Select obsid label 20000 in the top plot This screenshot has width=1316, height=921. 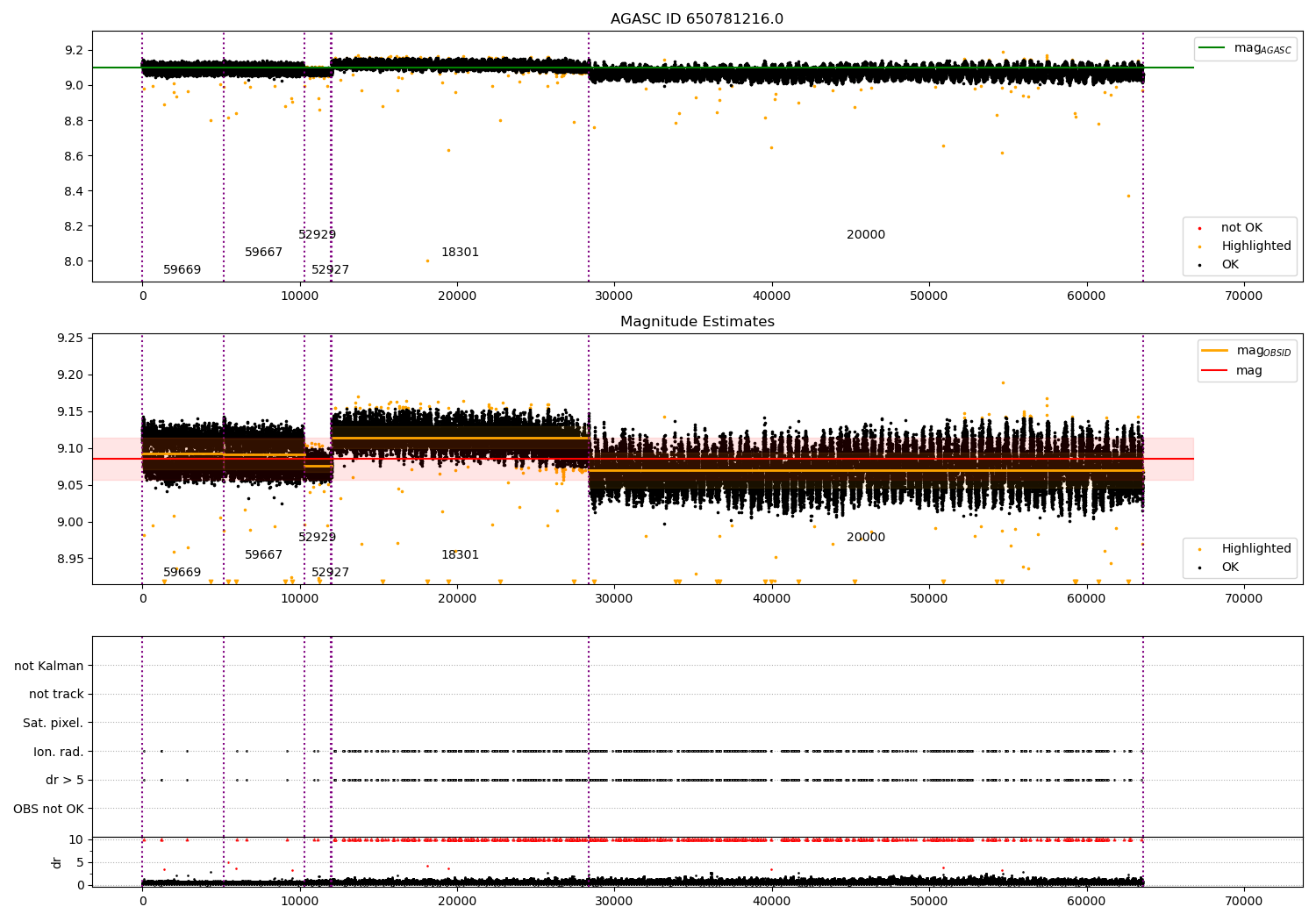tap(866, 235)
